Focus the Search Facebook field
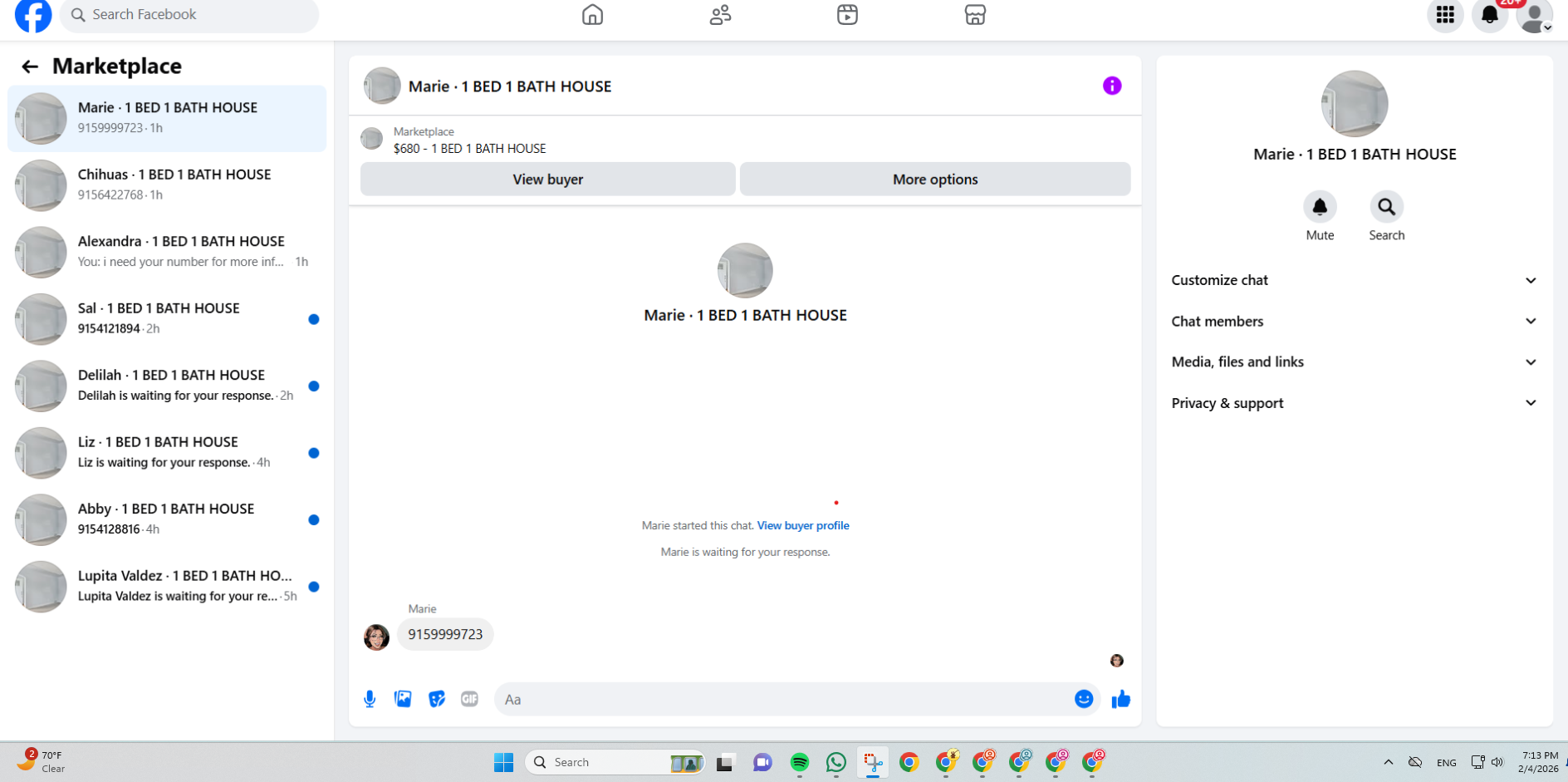1568x782 pixels. point(189,15)
